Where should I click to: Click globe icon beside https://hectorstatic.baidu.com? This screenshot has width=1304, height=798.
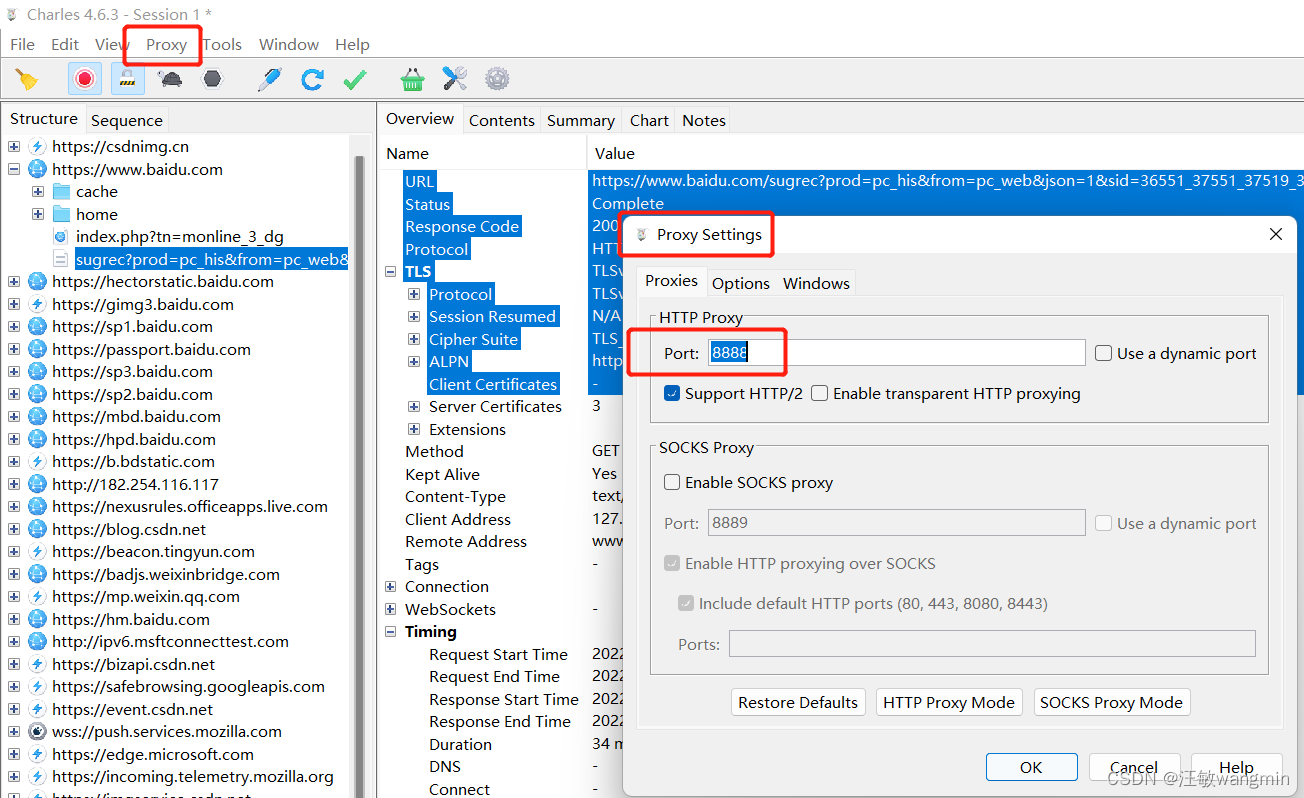(38, 281)
